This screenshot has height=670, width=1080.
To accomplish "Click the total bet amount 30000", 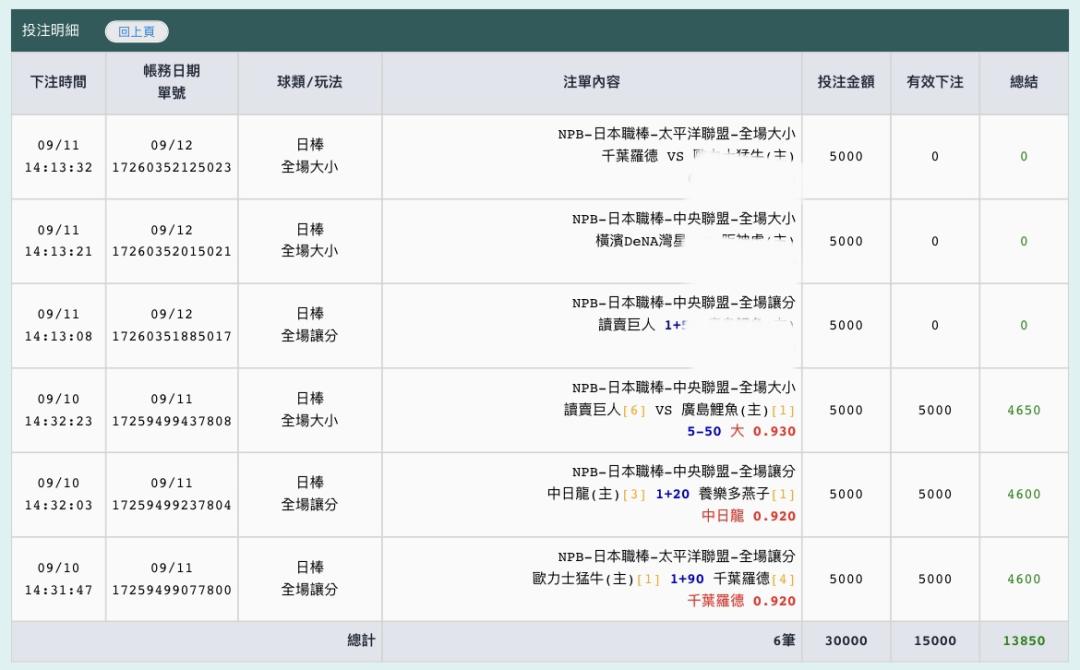I will [846, 640].
